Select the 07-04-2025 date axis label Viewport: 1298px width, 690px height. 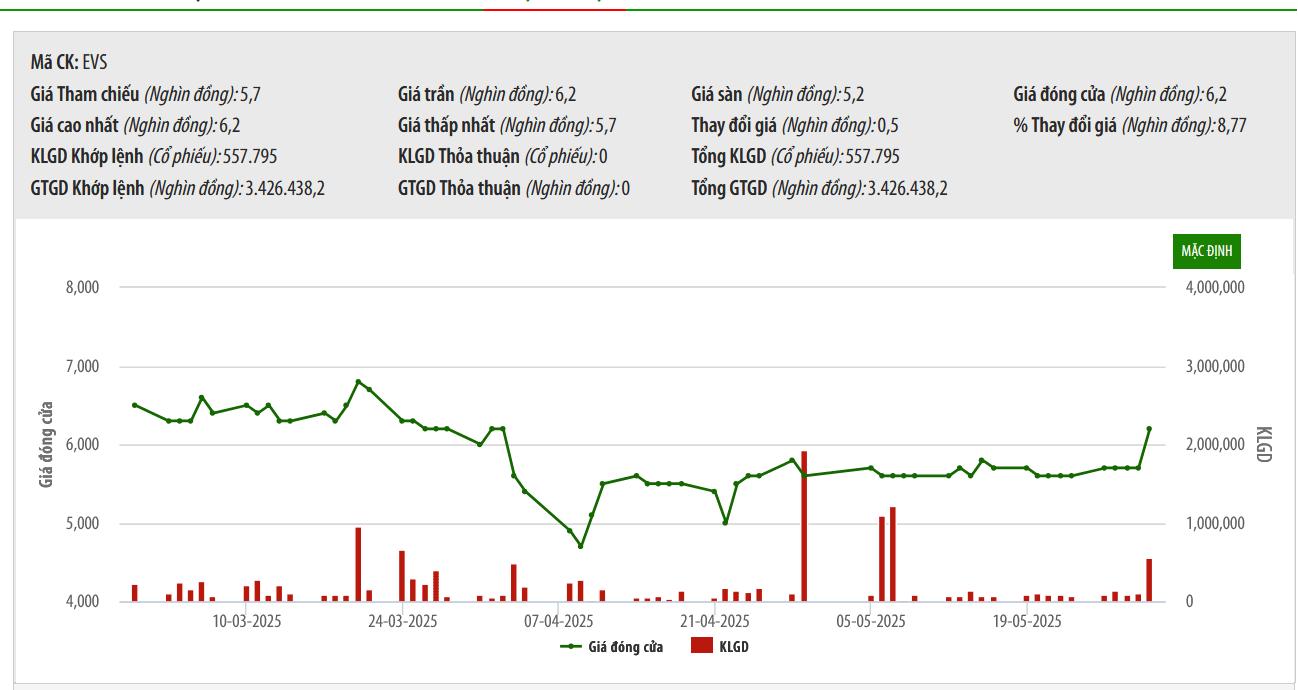(x=559, y=621)
